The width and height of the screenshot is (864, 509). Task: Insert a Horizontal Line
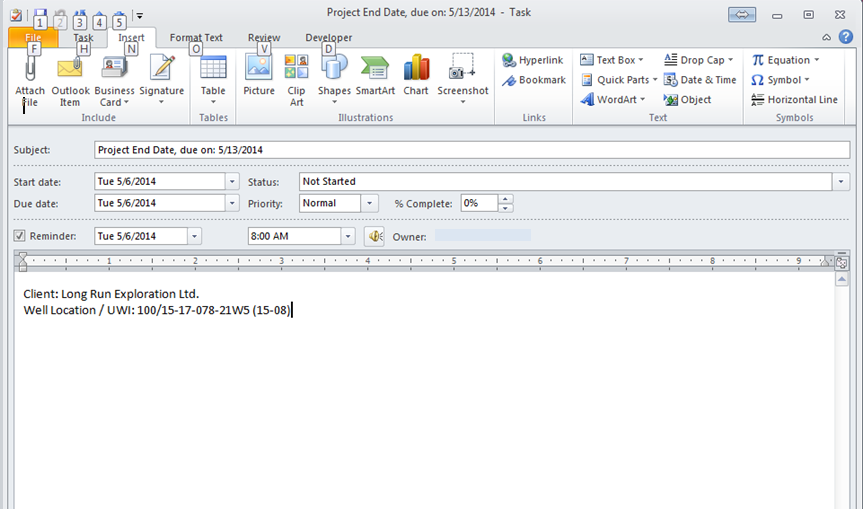point(795,100)
